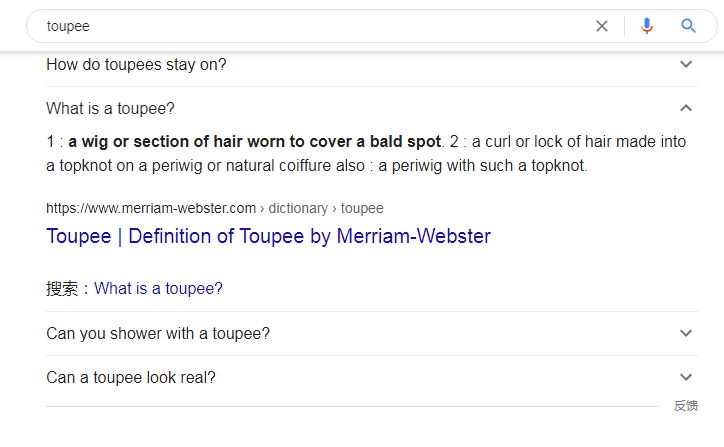Click the 'How do toupees stay on?' question
The height and width of the screenshot is (447, 724).
pyautogui.click(x=136, y=64)
